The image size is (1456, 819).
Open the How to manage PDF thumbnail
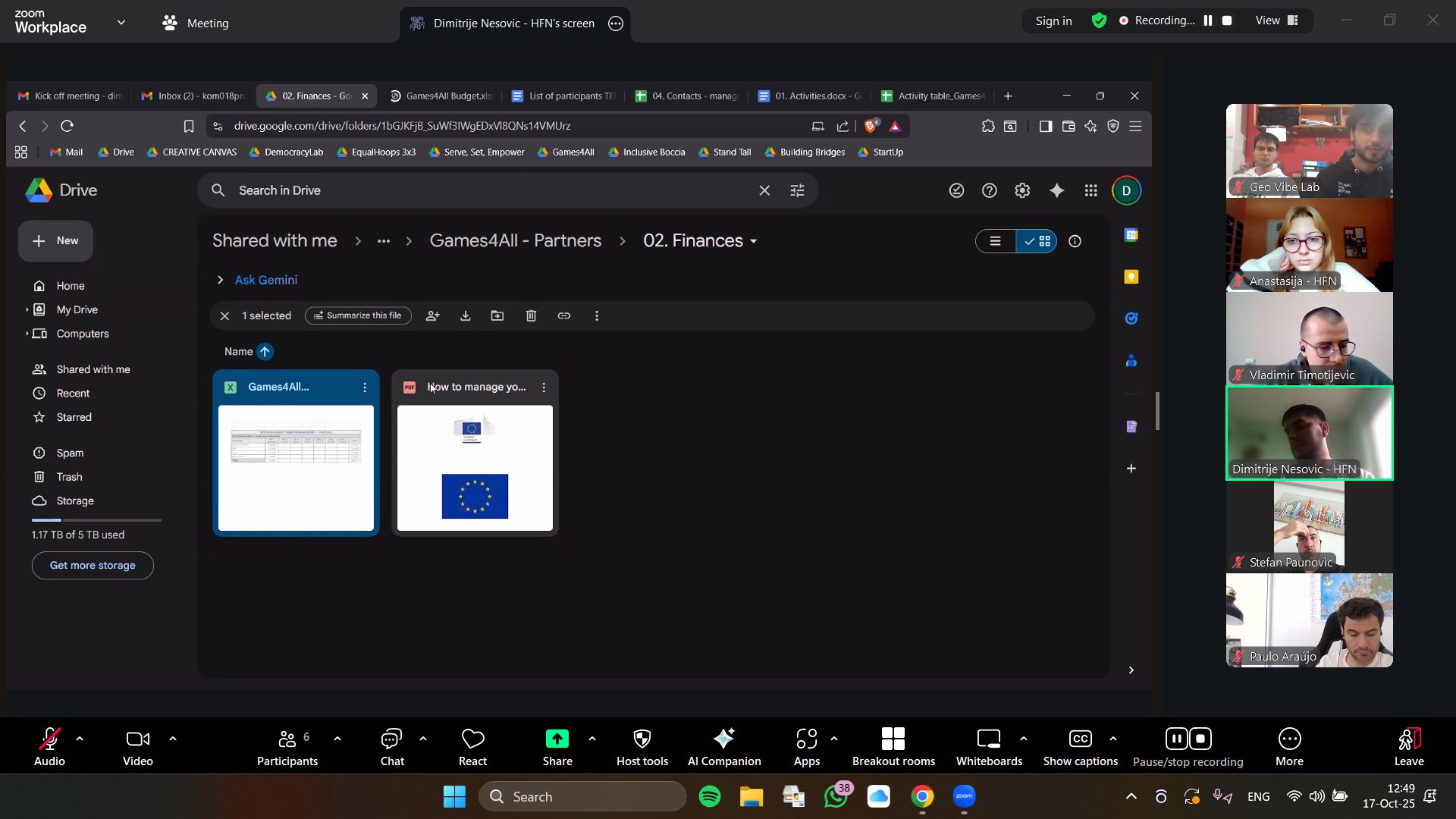click(475, 468)
